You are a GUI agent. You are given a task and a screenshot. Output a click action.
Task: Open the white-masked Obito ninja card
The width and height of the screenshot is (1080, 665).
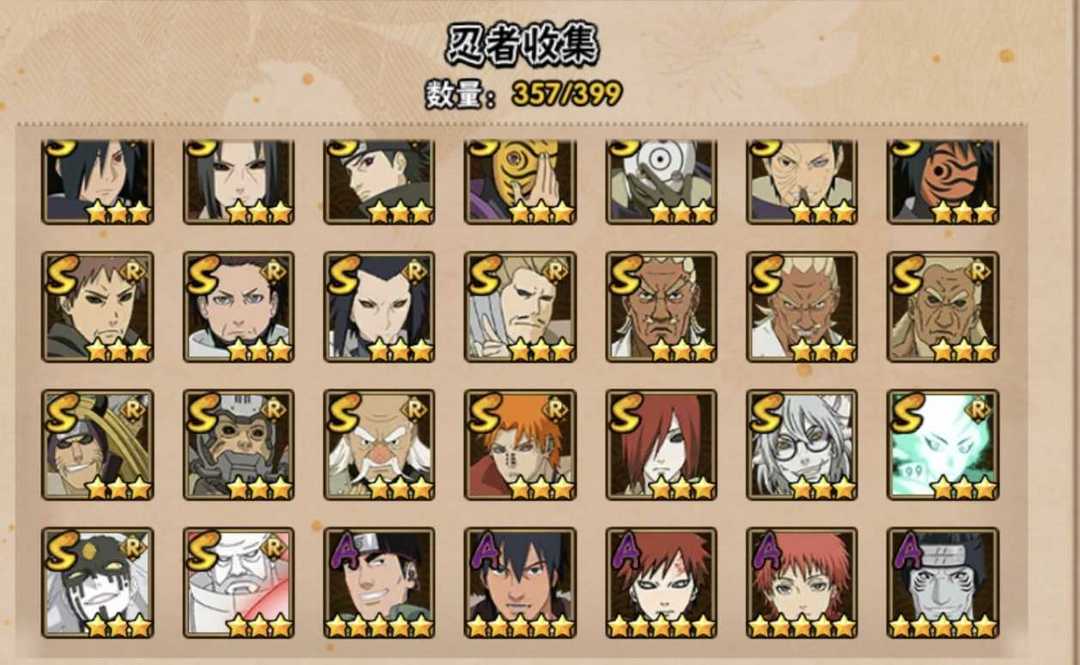[x=661, y=182]
